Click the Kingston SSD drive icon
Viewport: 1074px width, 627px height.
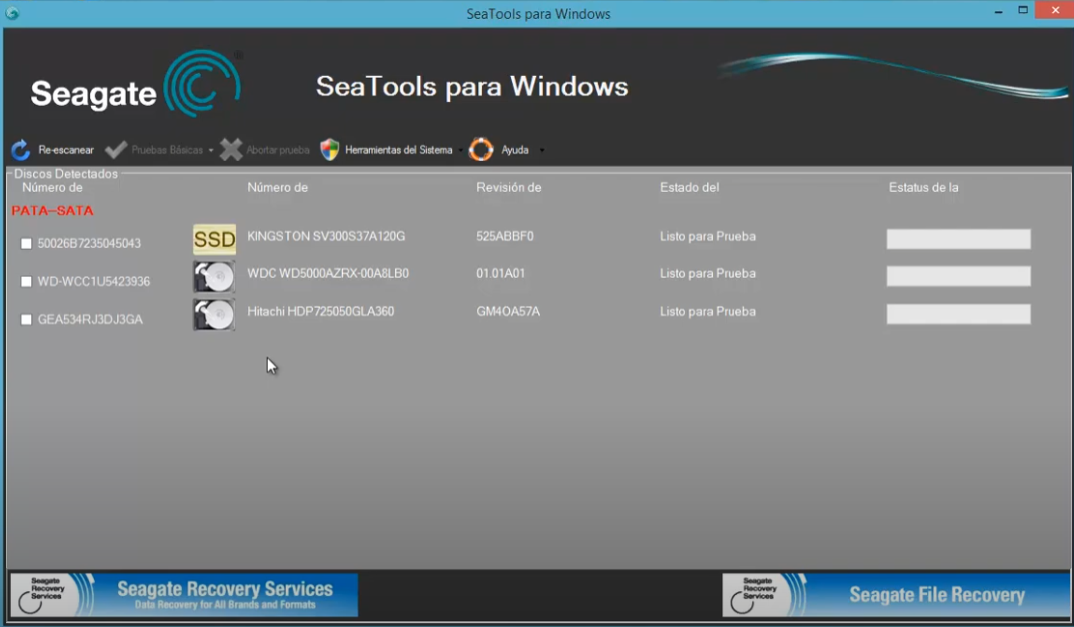(214, 239)
